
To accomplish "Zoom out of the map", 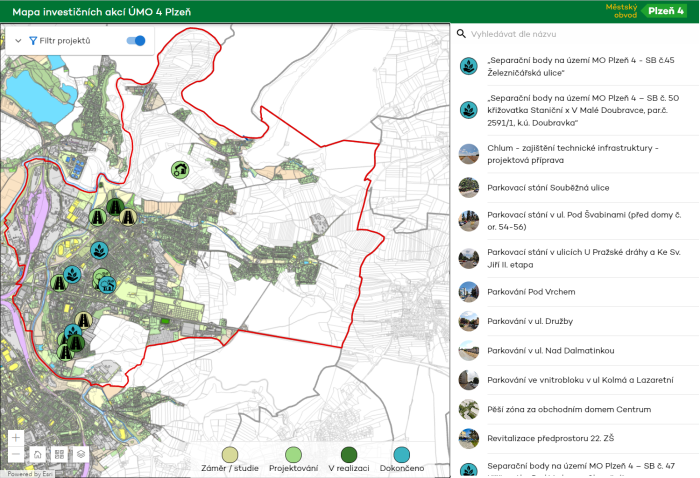I will pyautogui.click(x=15, y=453).
